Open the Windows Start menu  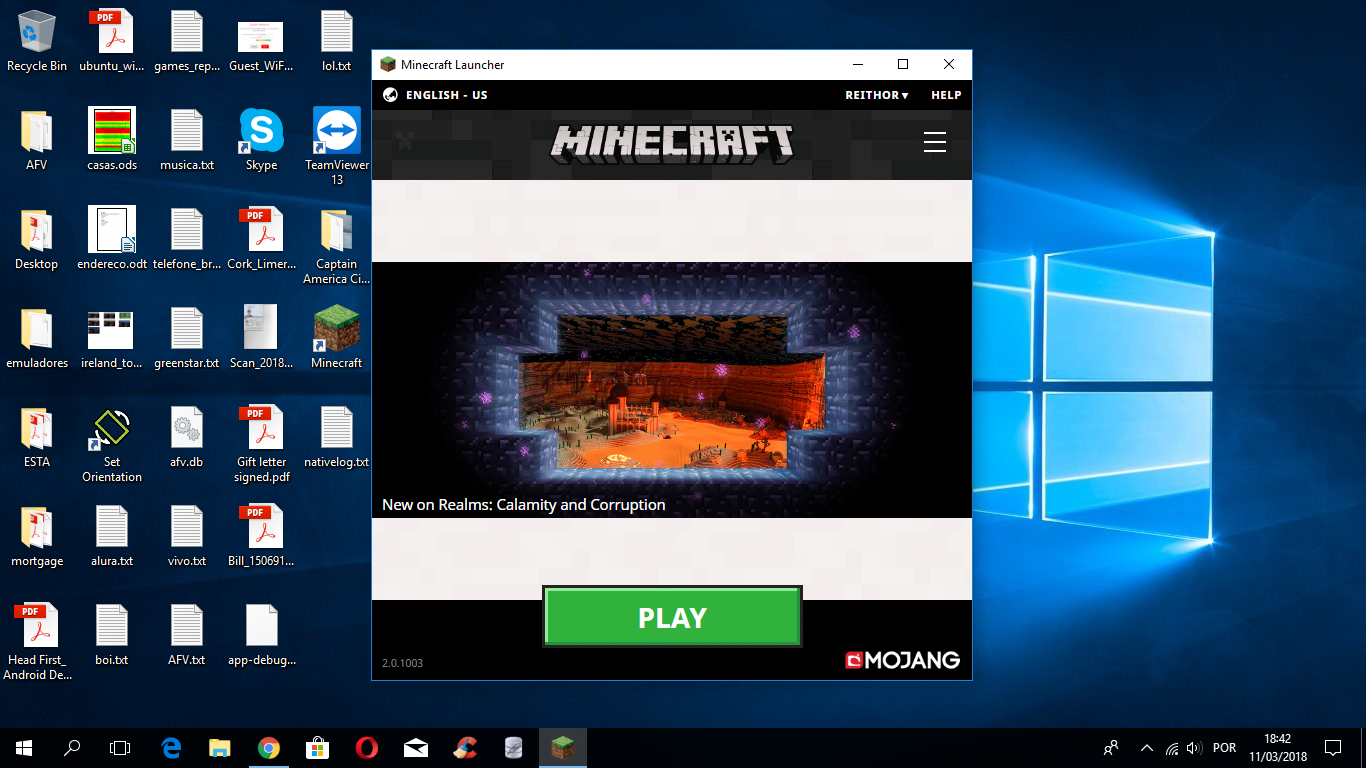(x=24, y=748)
